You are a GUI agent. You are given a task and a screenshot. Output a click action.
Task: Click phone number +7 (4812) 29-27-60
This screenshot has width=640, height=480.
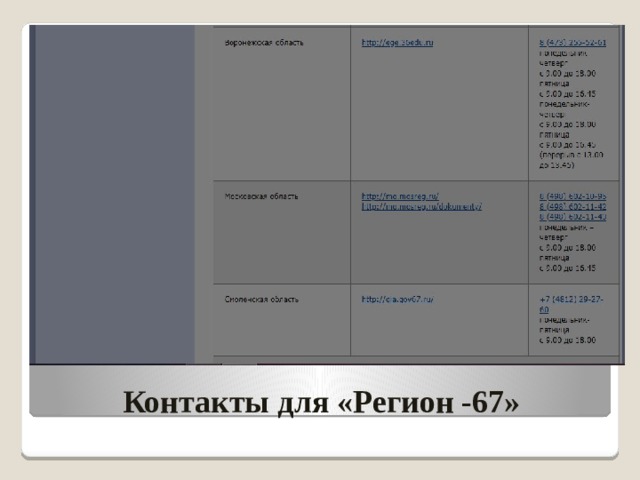tap(571, 304)
